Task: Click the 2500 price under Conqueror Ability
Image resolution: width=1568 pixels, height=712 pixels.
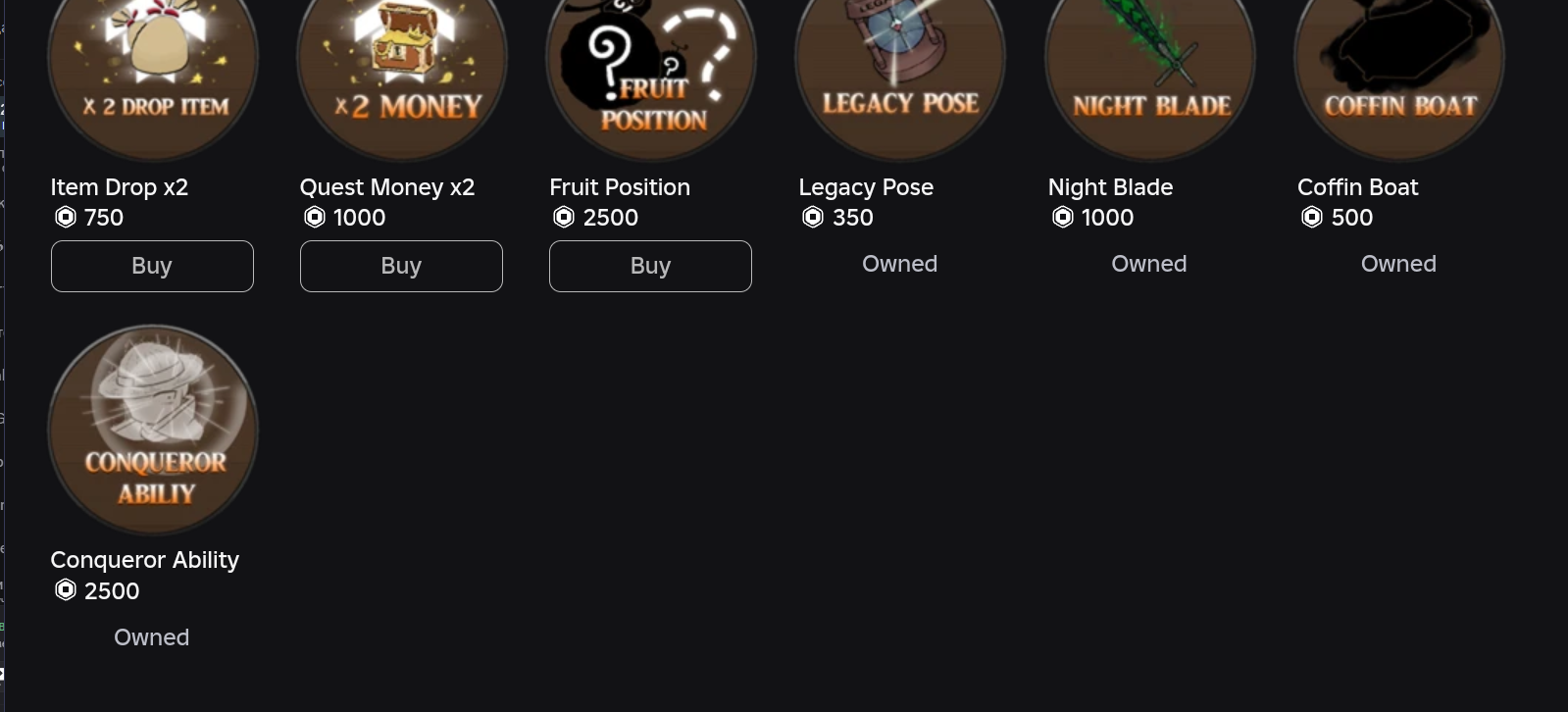Action: tap(111, 591)
